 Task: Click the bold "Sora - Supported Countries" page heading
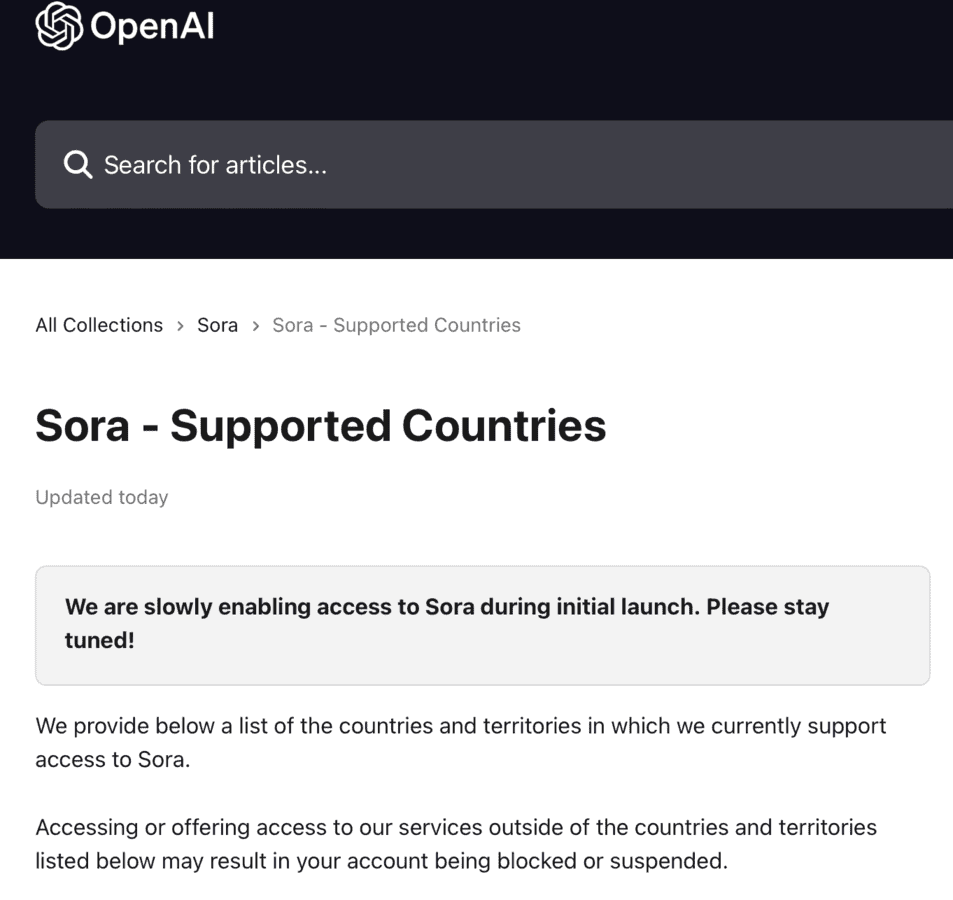click(x=320, y=425)
